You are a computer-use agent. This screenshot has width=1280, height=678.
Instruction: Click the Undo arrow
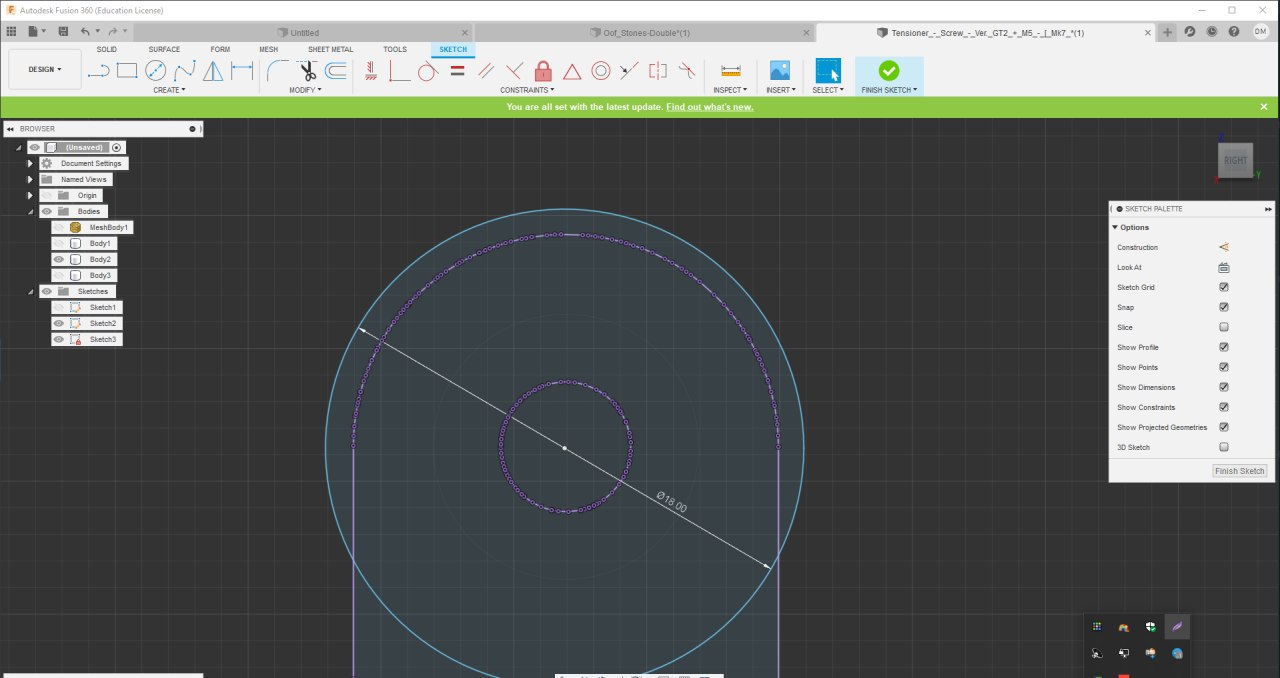(85, 32)
